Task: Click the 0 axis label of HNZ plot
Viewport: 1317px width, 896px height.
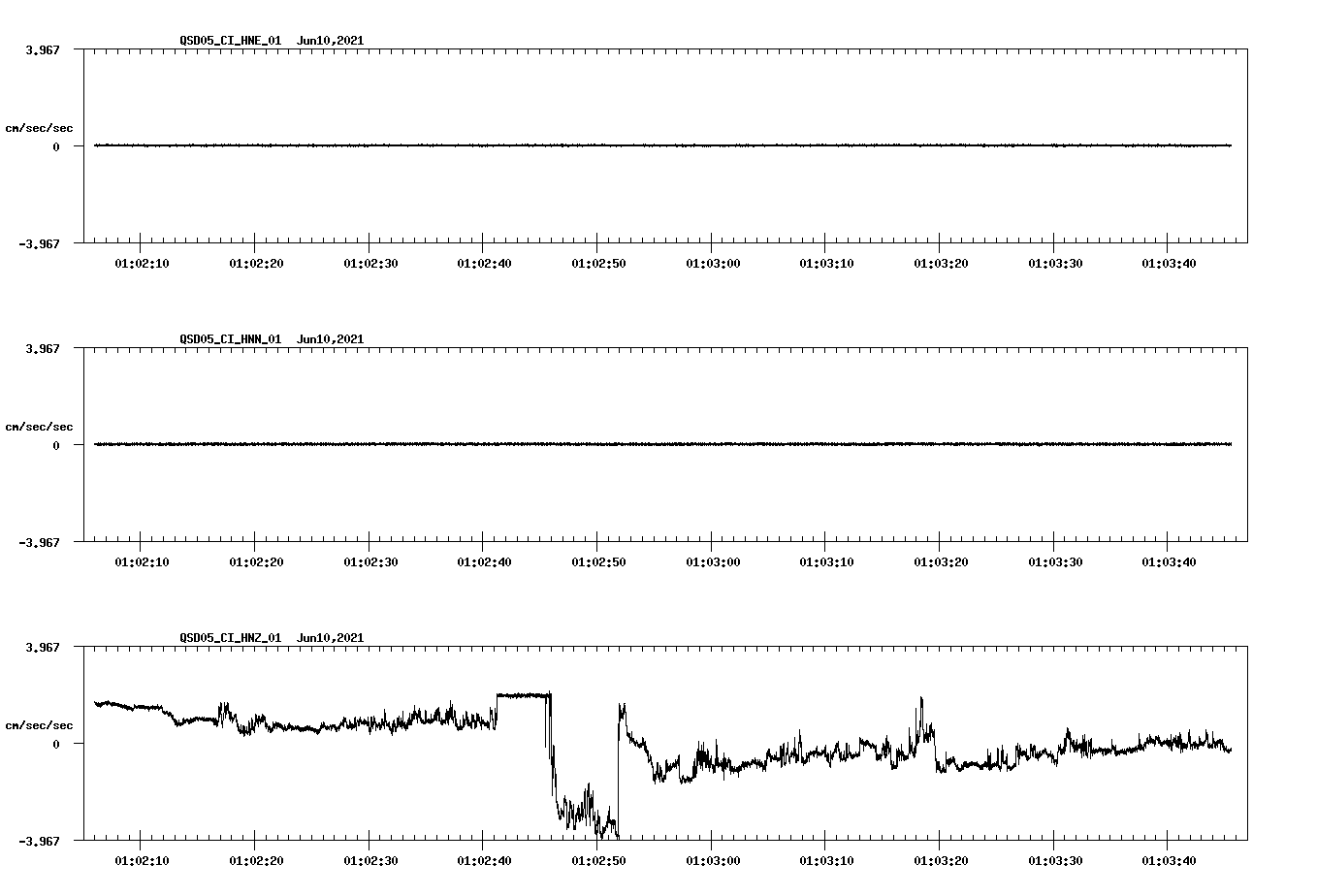Action: [56, 744]
